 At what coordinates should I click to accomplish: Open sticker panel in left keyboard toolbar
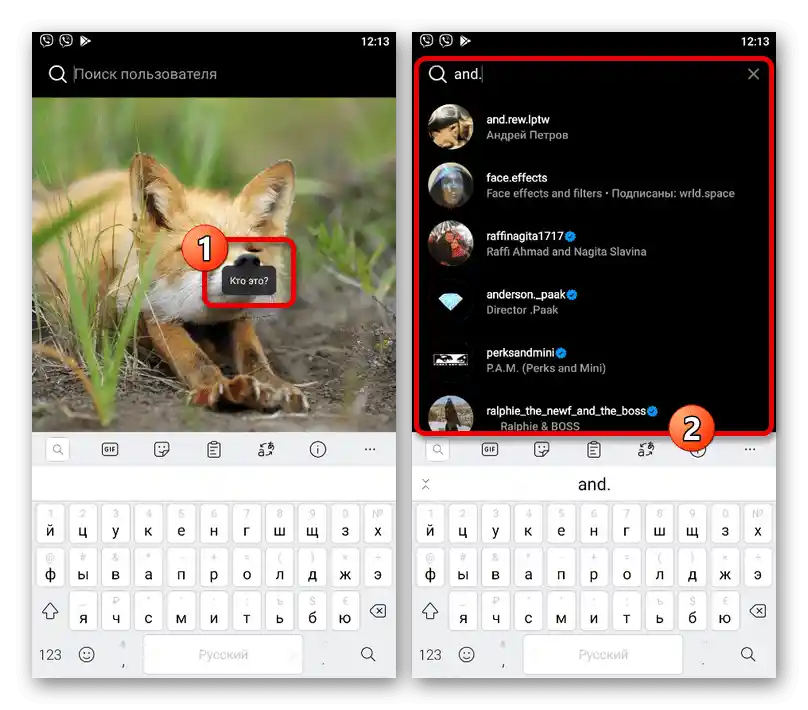(x=162, y=449)
